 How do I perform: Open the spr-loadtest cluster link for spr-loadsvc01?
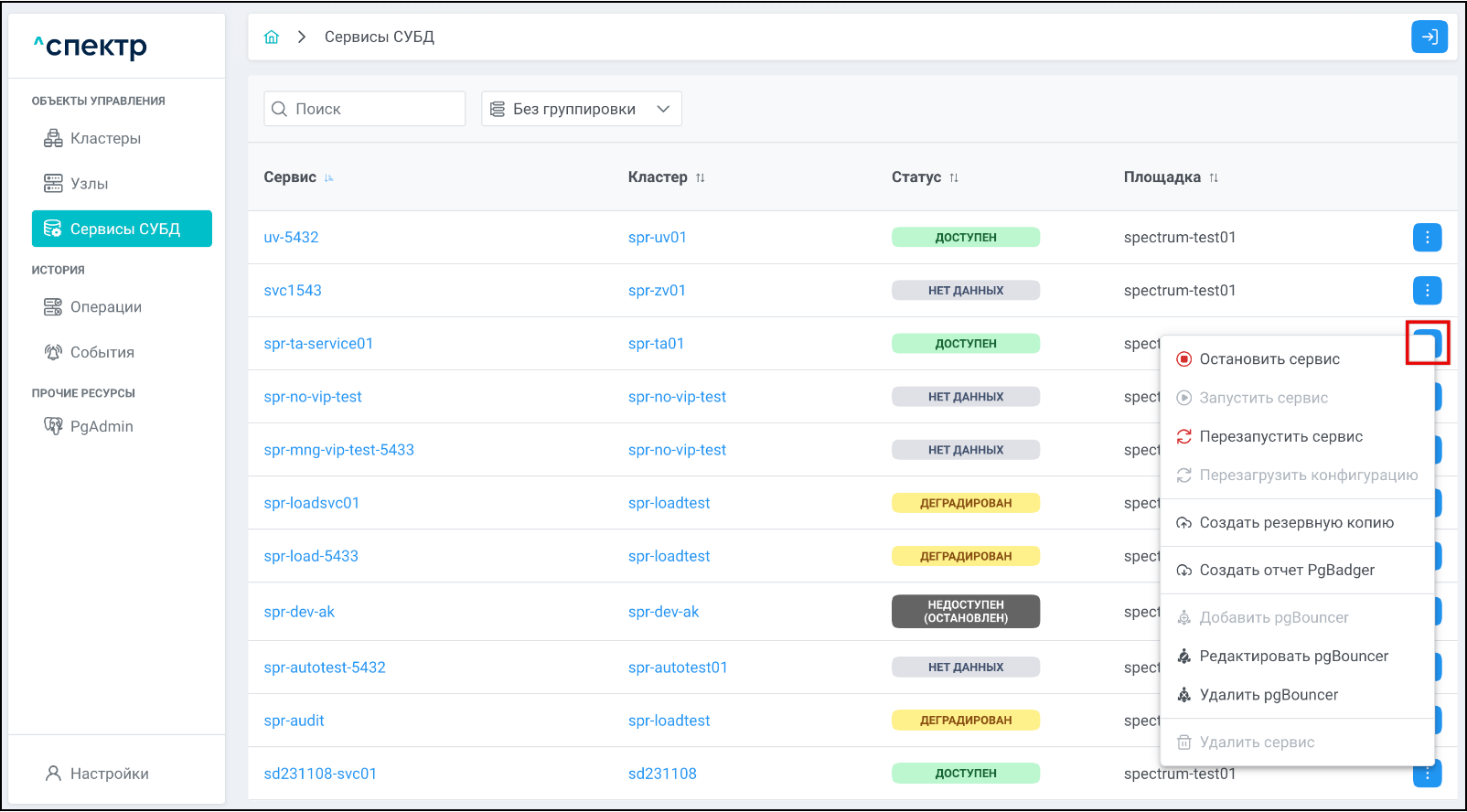point(669,503)
